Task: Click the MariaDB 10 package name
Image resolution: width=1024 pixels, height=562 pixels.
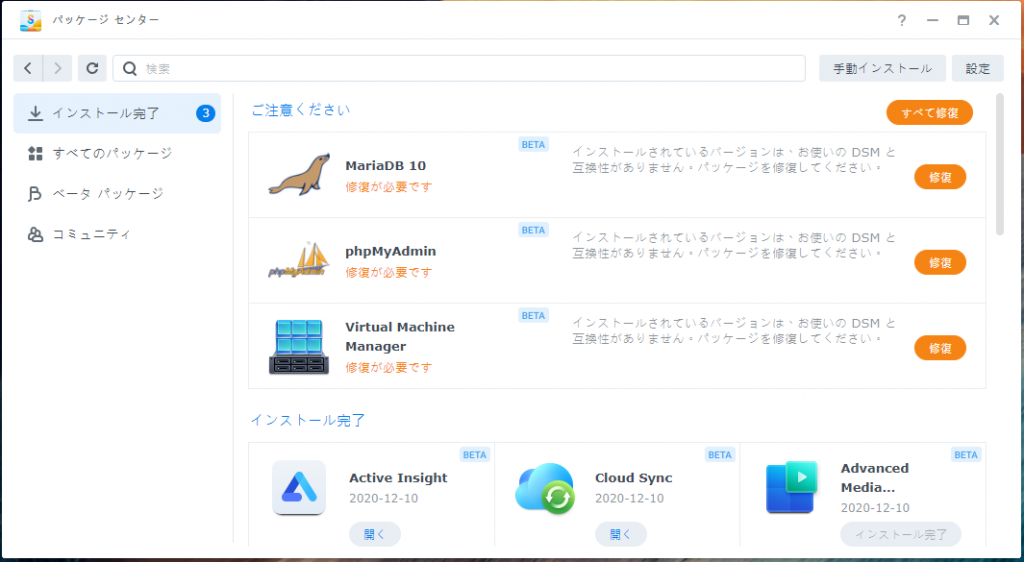Action: coord(385,166)
